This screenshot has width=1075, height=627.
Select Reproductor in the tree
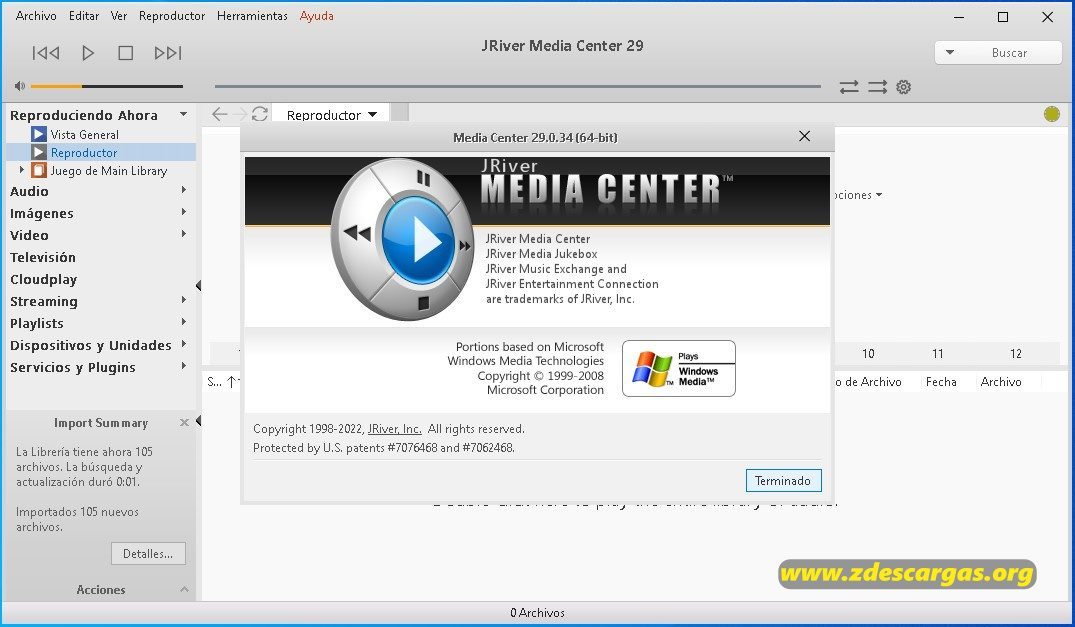point(84,153)
